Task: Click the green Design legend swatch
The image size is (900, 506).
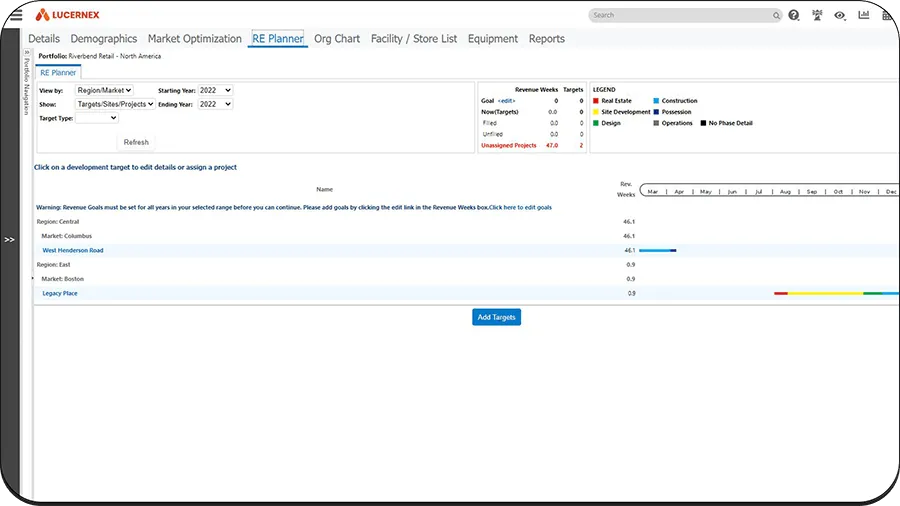Action: [596, 123]
